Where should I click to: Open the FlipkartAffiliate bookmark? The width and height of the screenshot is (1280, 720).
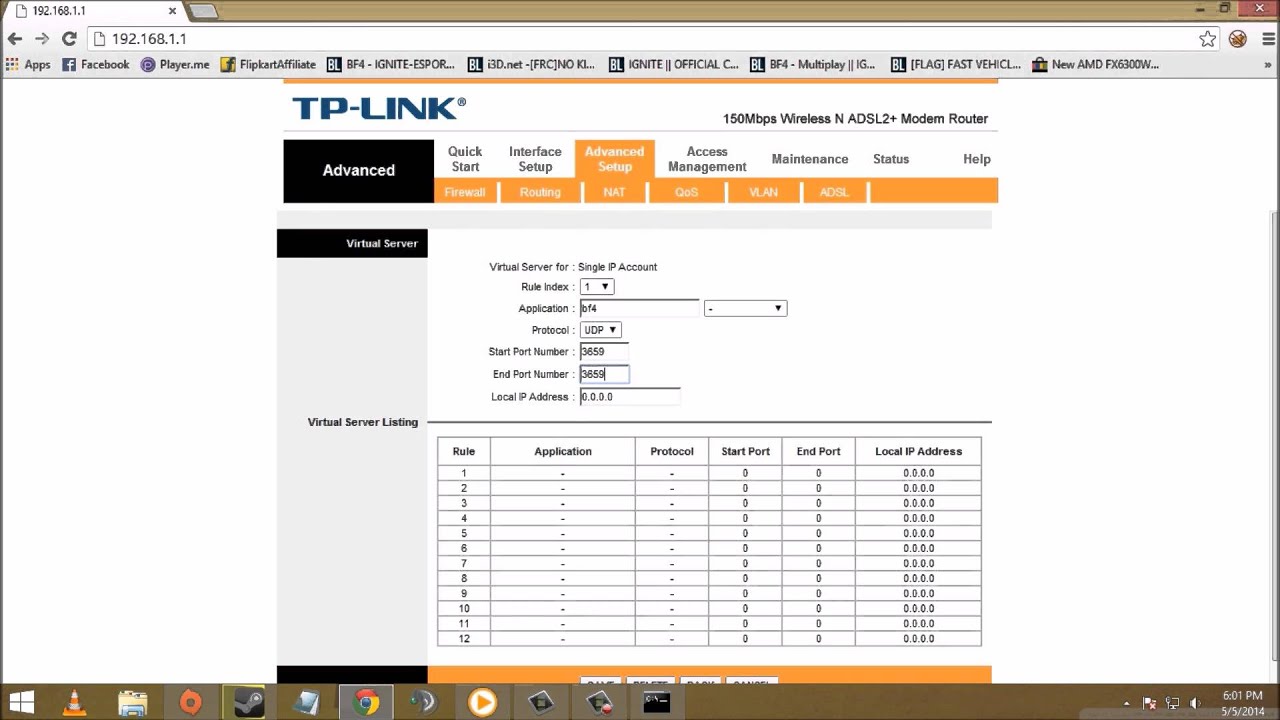coord(268,64)
